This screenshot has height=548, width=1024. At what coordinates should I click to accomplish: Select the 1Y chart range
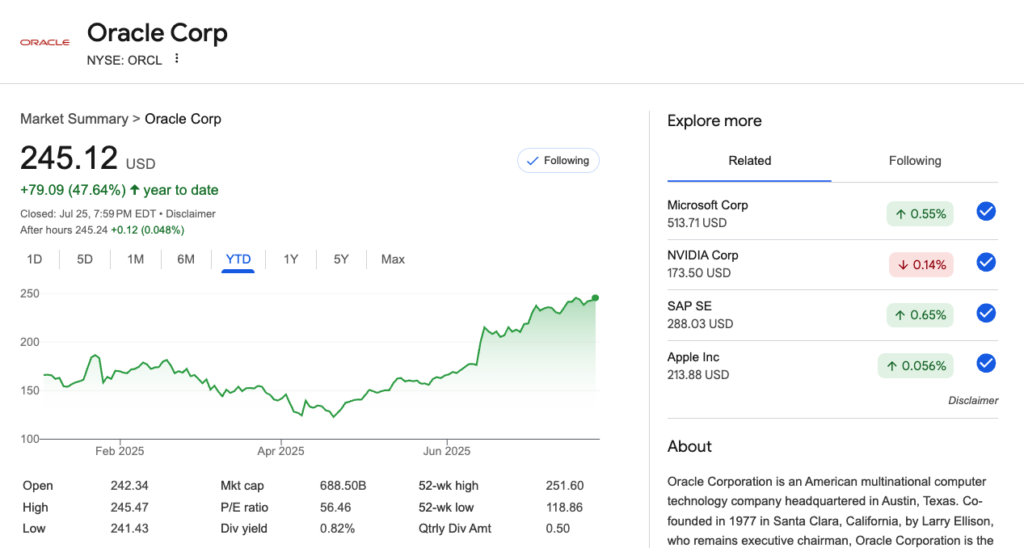291,259
